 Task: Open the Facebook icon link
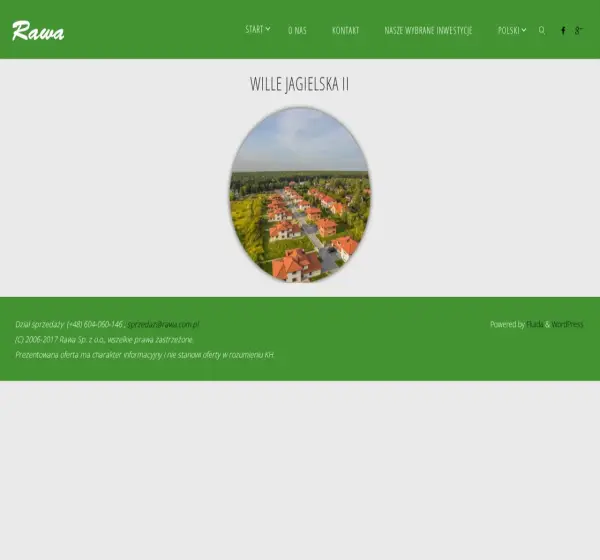[x=563, y=30]
